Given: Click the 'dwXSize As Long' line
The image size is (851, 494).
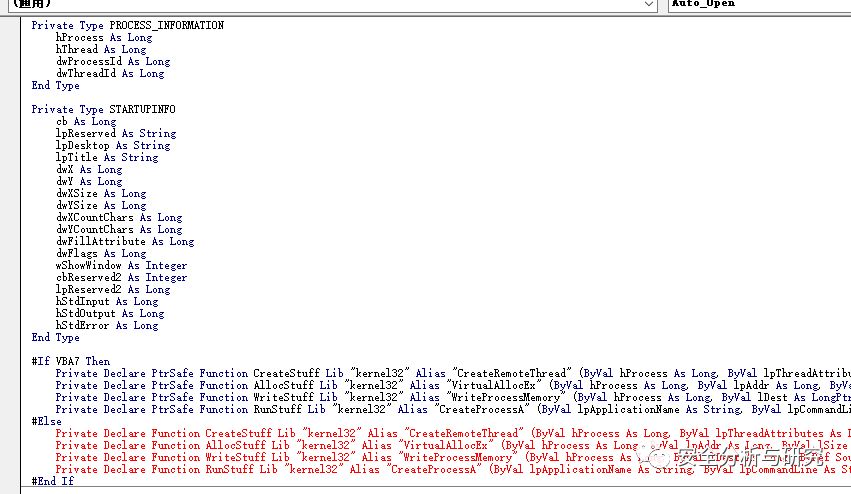Looking at the screenshot, I should pyautogui.click(x=101, y=193).
